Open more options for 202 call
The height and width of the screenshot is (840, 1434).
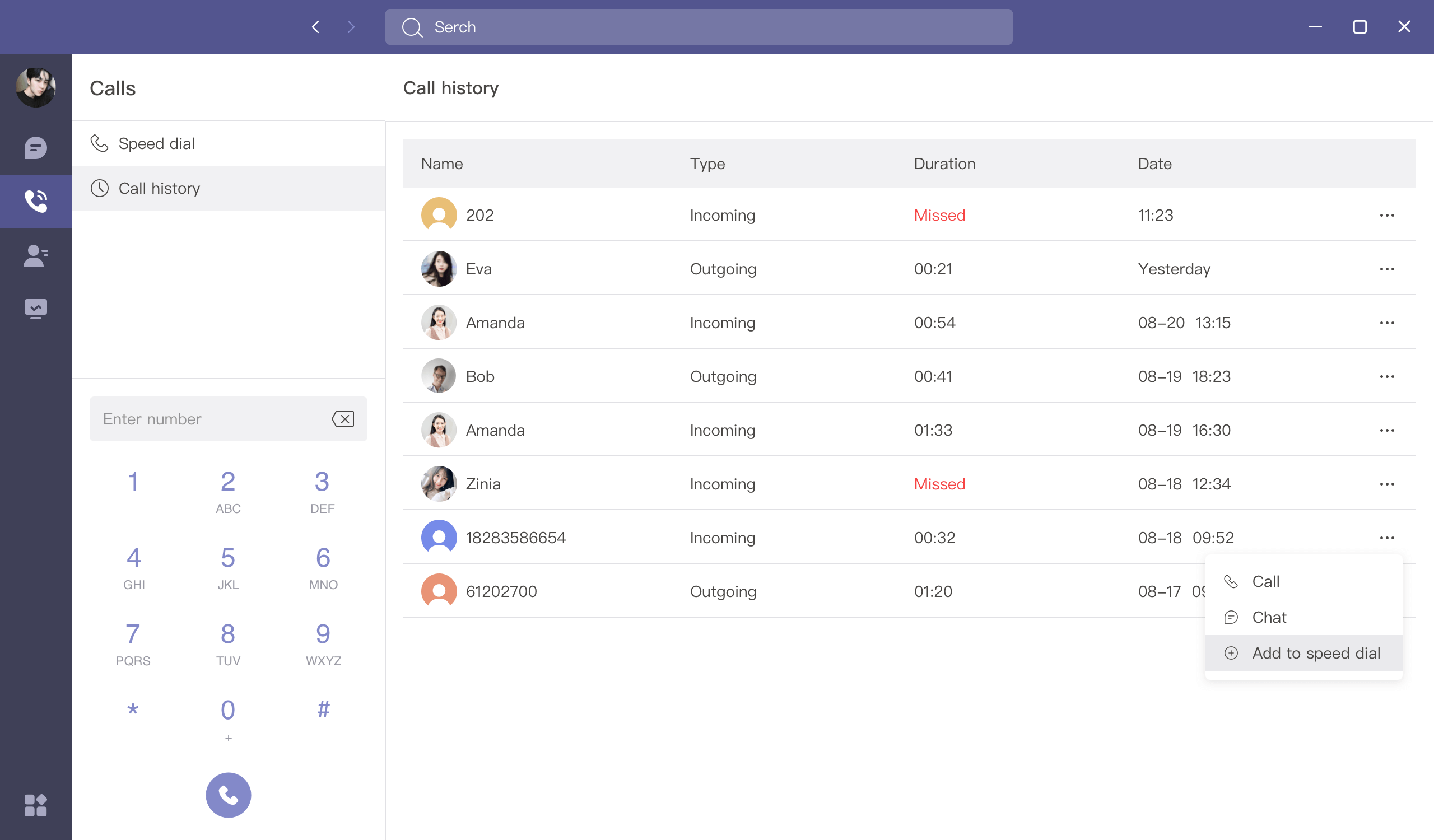1386,216
